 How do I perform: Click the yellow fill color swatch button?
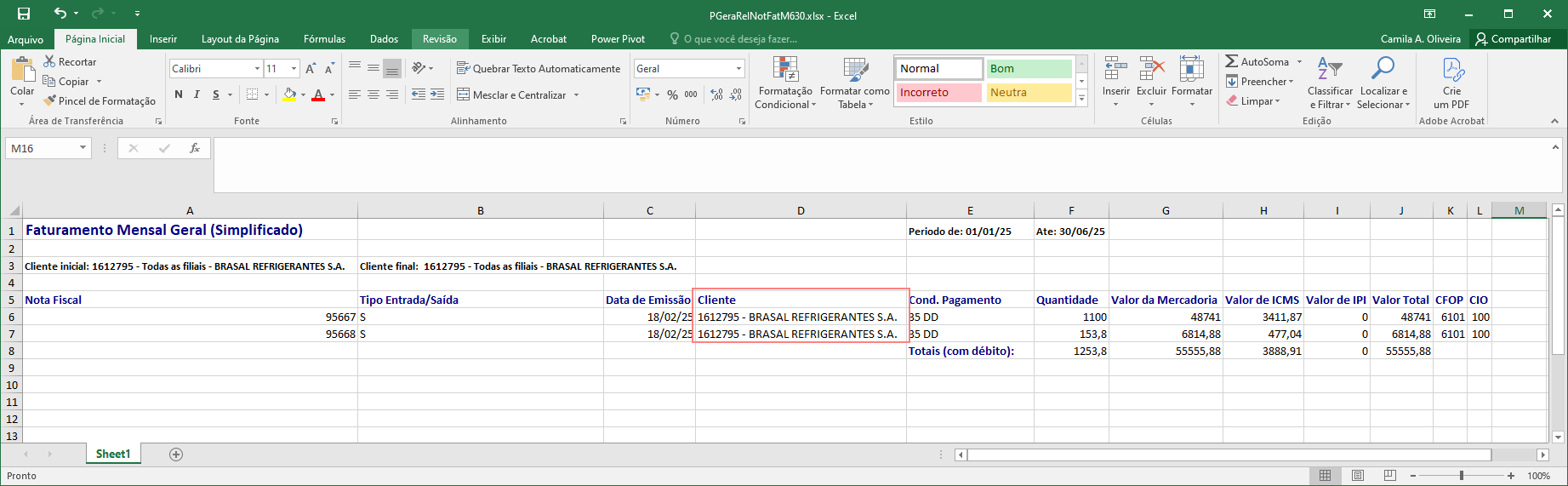pos(289,94)
